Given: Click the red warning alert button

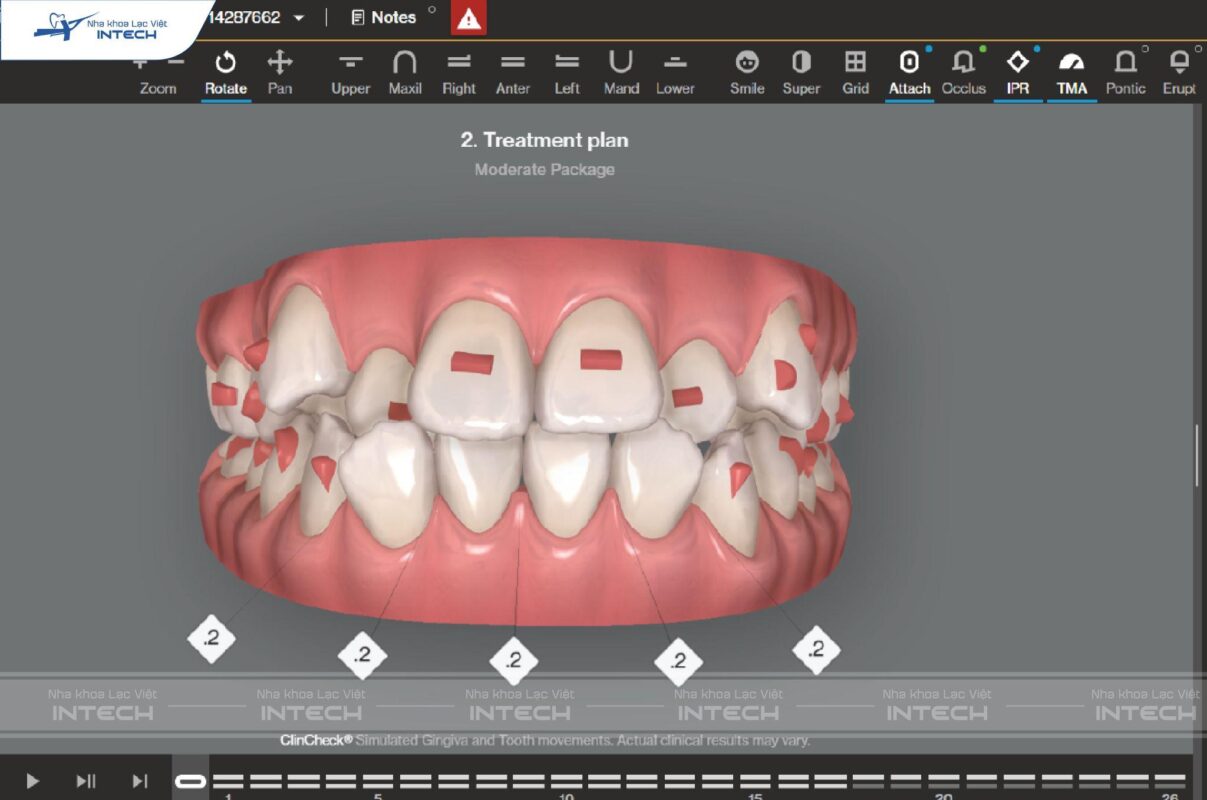Looking at the screenshot, I should click(x=469, y=18).
